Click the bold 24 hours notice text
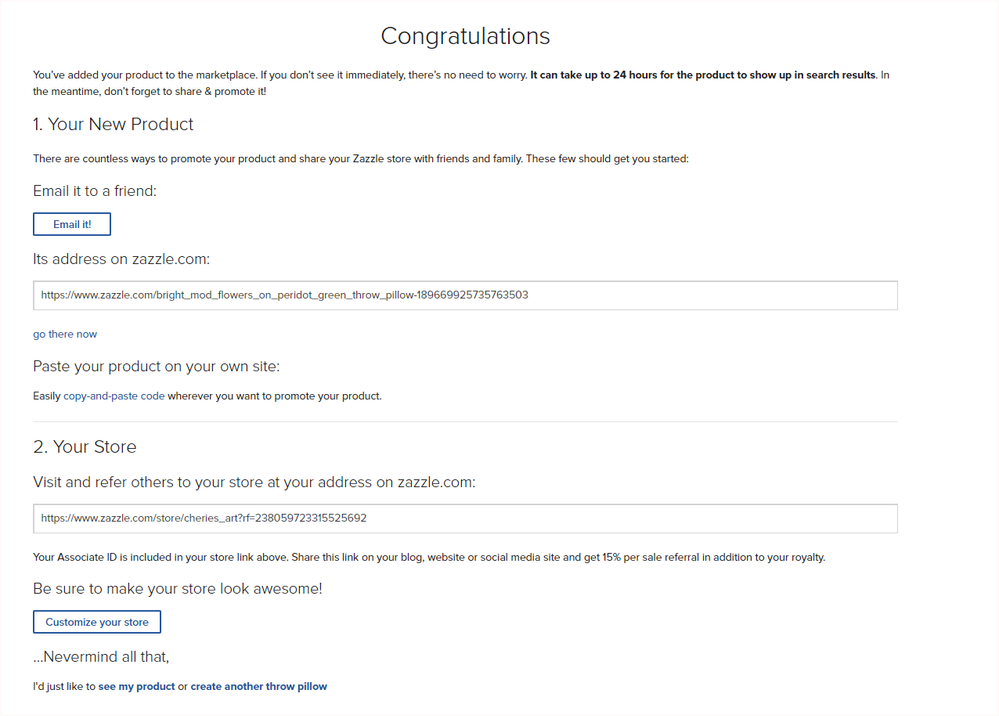The image size is (999, 716). (703, 75)
